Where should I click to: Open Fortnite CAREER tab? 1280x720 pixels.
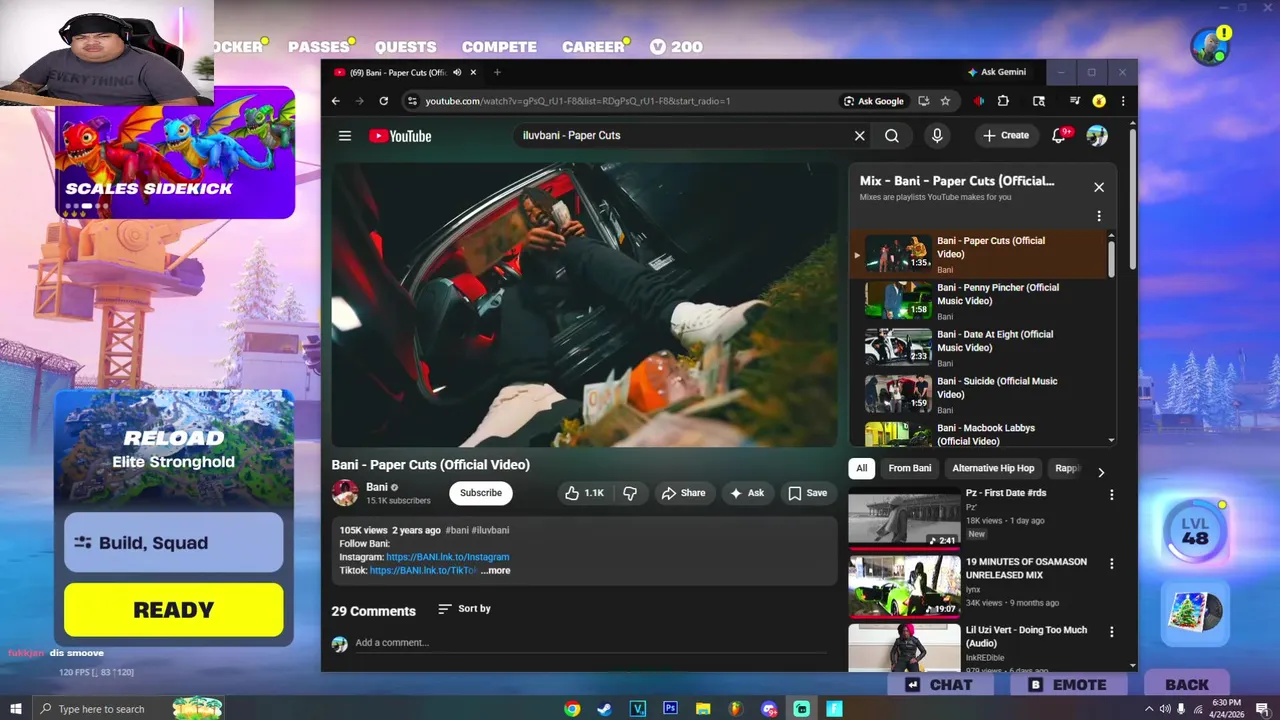click(x=593, y=47)
